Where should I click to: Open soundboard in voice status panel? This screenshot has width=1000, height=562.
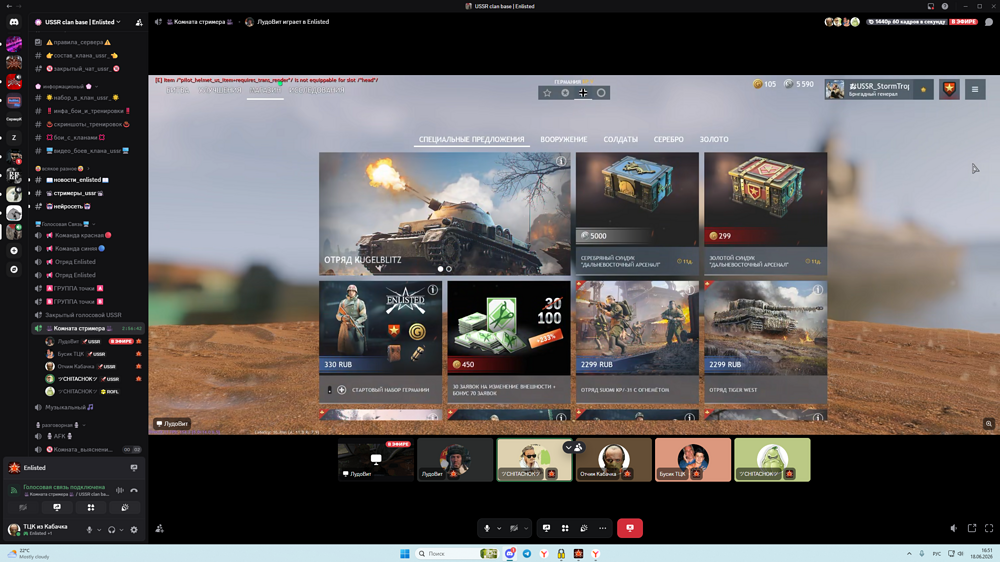(x=125, y=508)
